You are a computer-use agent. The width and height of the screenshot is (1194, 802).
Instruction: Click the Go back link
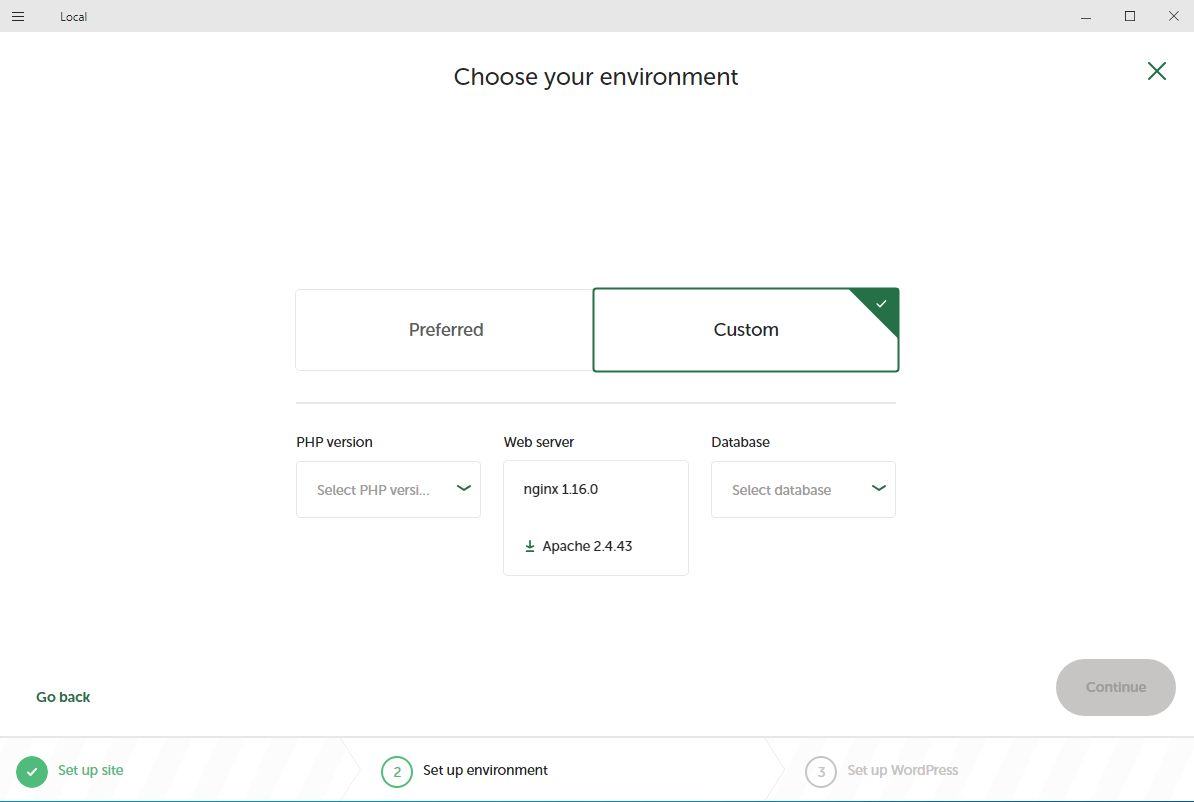point(63,697)
